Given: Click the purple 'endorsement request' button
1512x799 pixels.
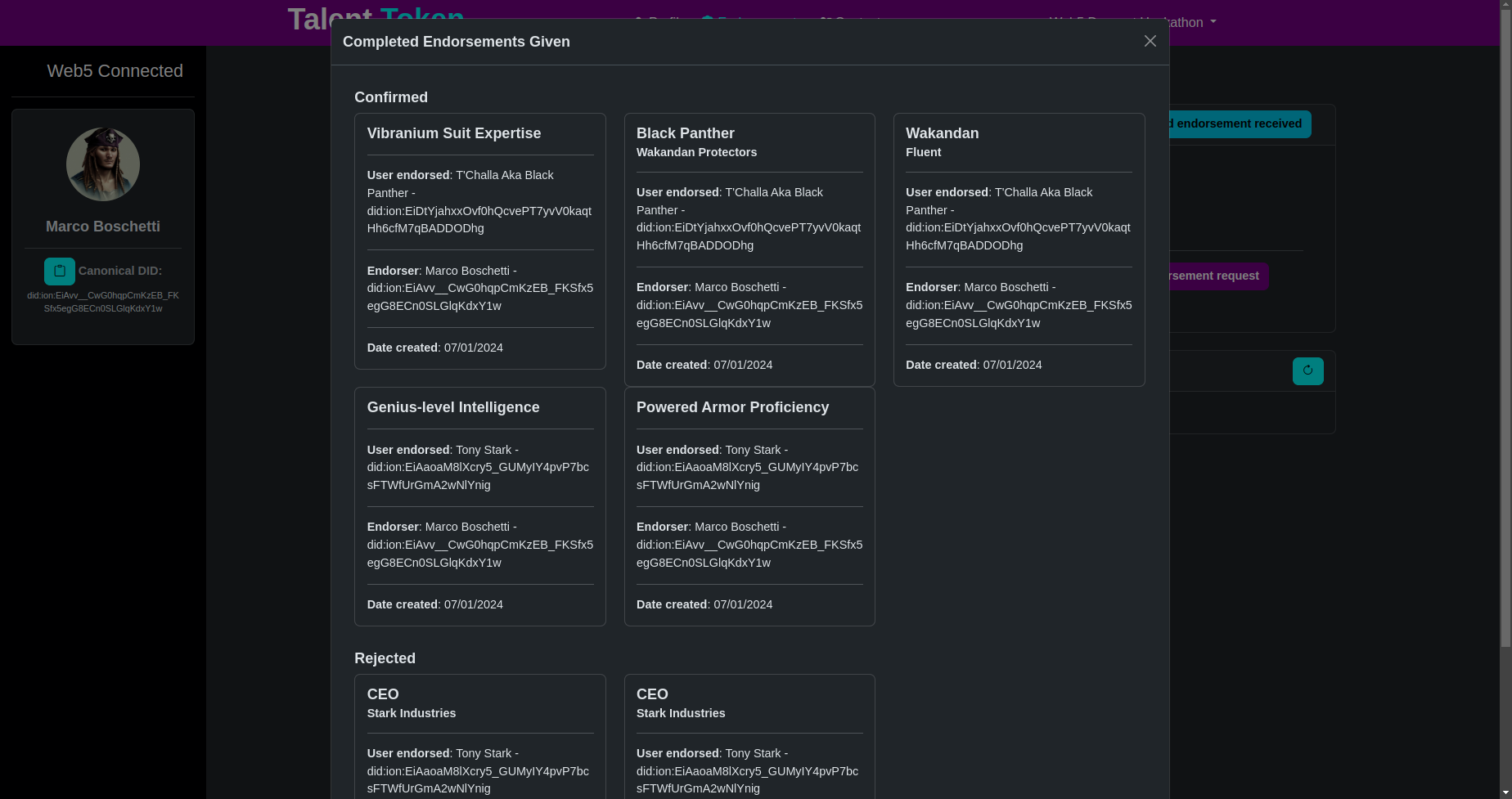Looking at the screenshot, I should (x=1219, y=276).
